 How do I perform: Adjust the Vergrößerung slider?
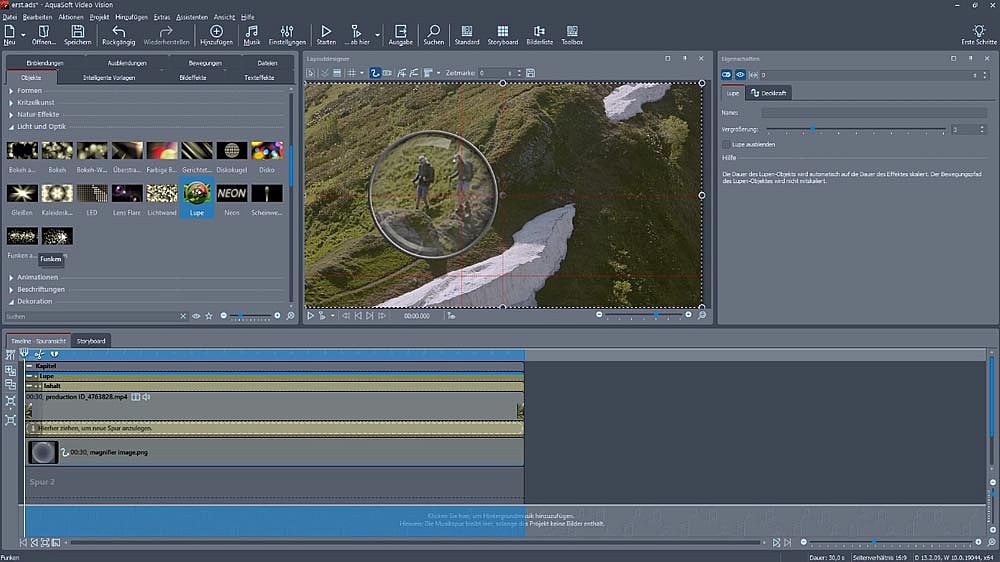click(812, 129)
